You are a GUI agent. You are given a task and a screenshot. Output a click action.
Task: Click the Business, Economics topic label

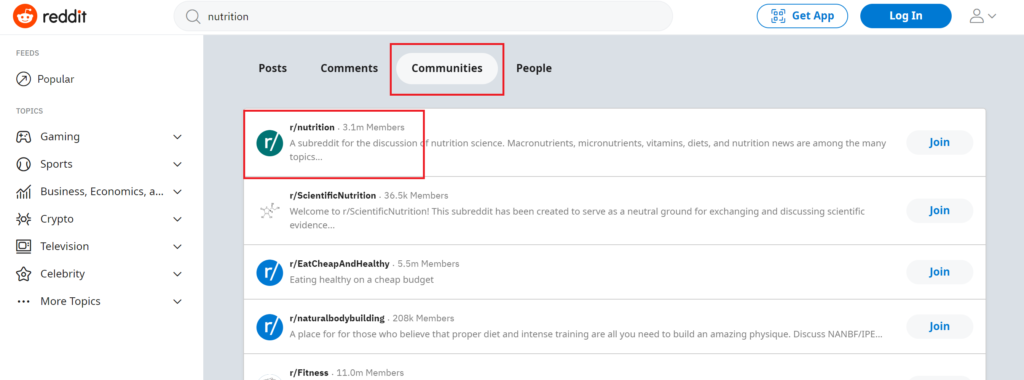(x=102, y=191)
